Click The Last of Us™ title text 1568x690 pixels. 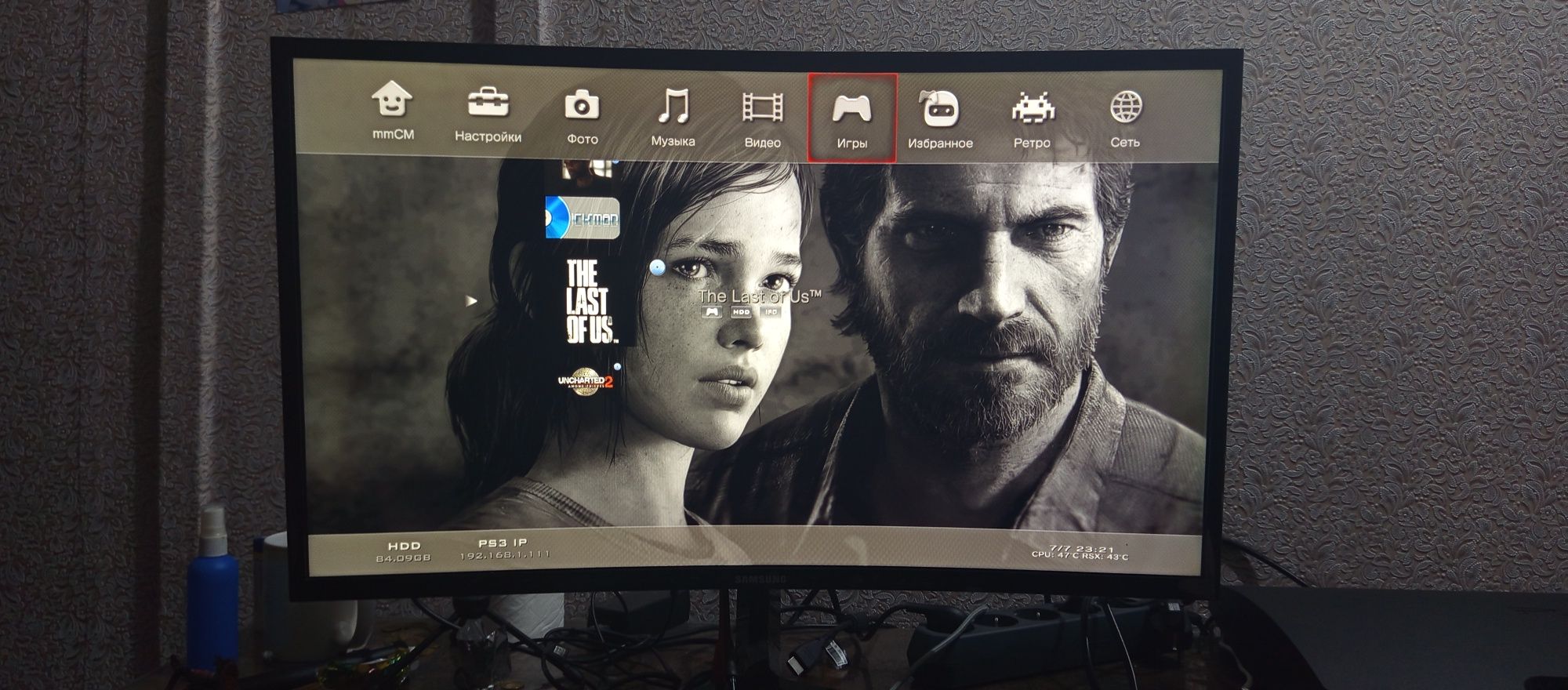tap(759, 296)
